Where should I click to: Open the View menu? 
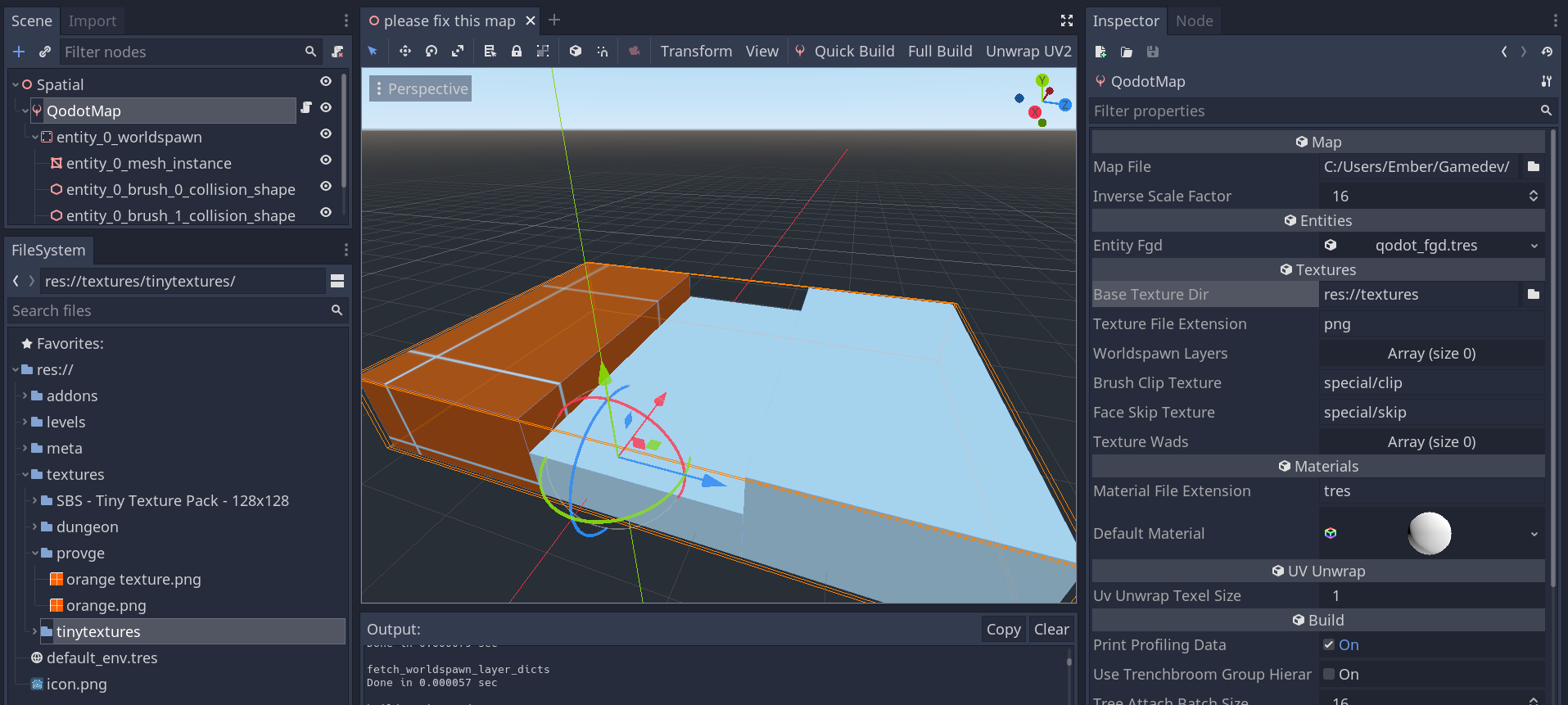point(761,51)
